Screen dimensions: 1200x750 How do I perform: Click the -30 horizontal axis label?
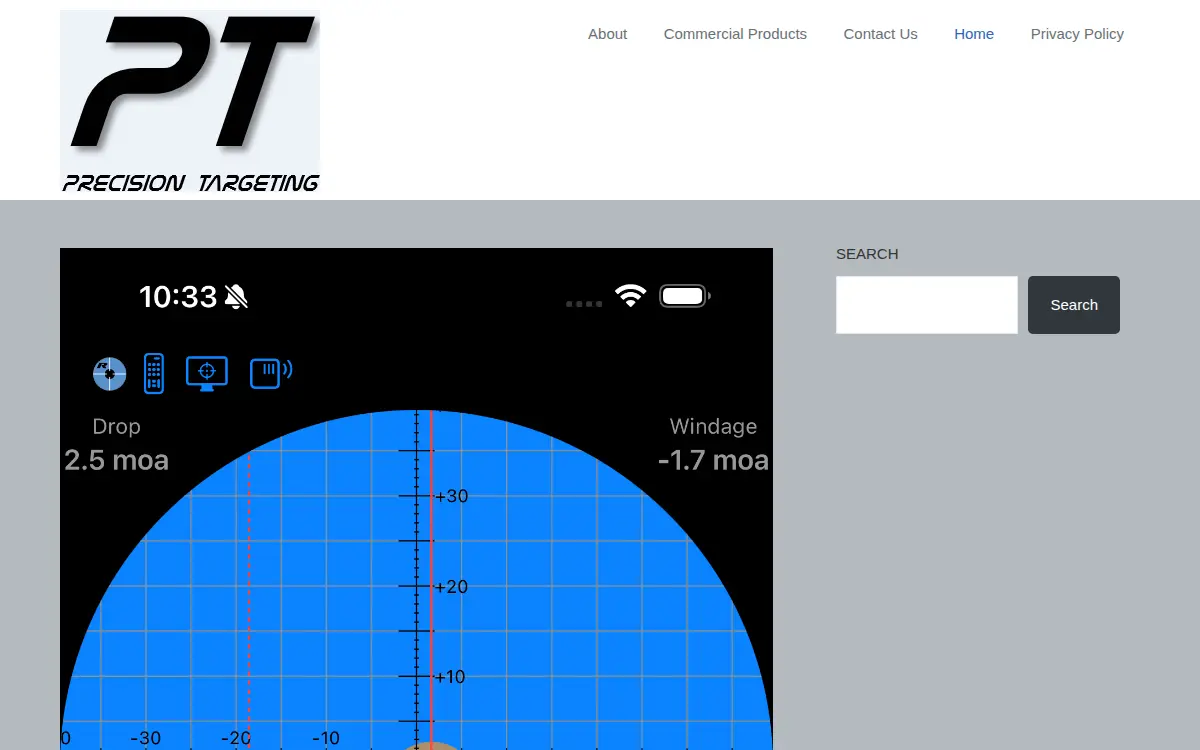pyautogui.click(x=146, y=739)
